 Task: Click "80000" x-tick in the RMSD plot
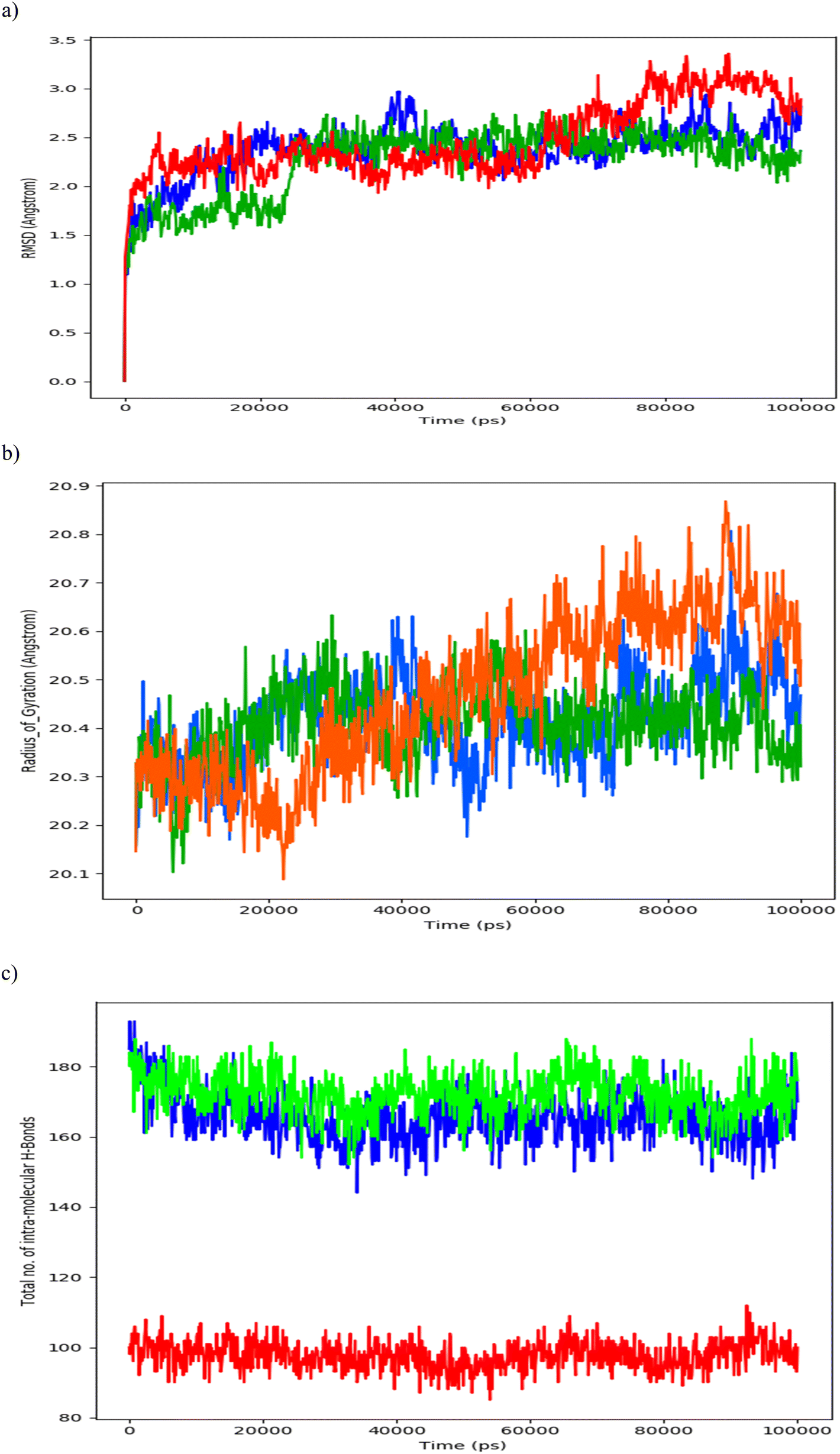665,408
